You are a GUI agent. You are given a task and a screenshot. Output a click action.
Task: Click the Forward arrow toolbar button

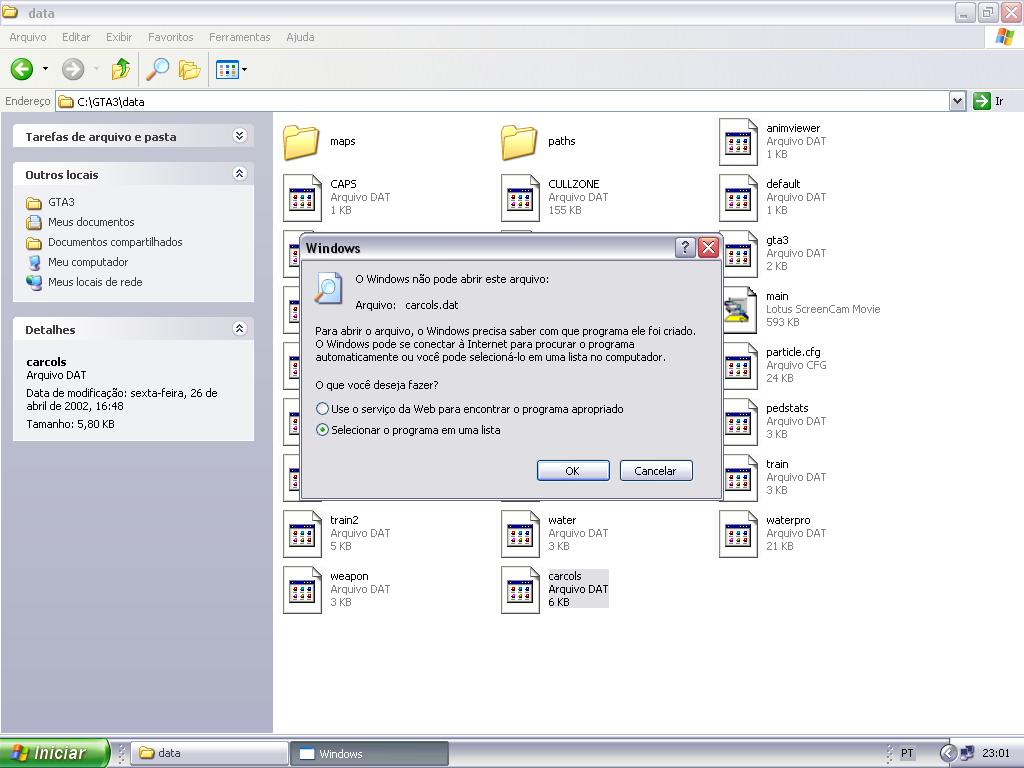(x=72, y=69)
